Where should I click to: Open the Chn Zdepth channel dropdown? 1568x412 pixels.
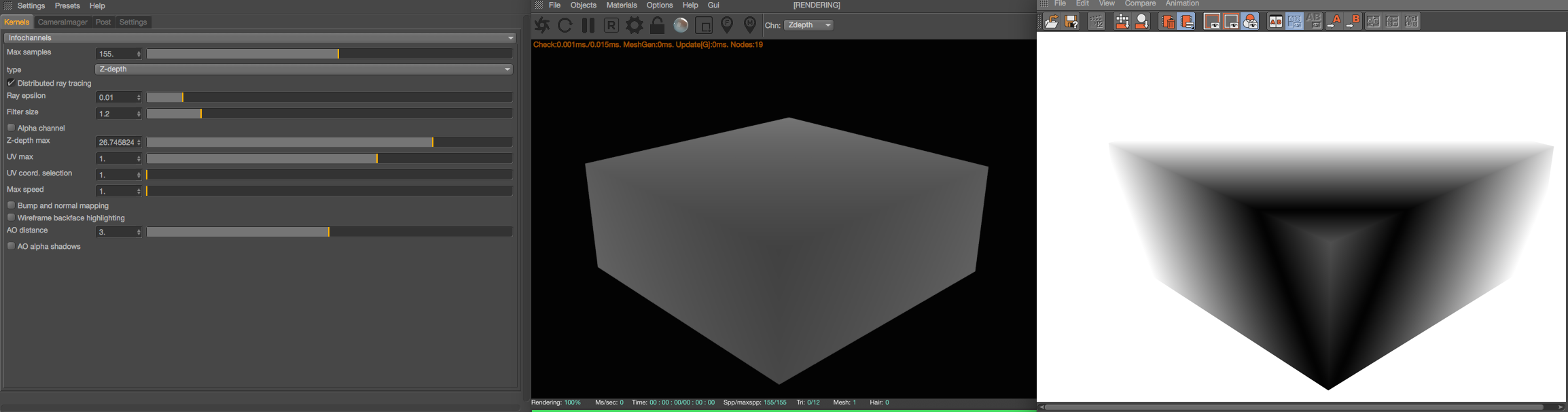[x=808, y=25]
